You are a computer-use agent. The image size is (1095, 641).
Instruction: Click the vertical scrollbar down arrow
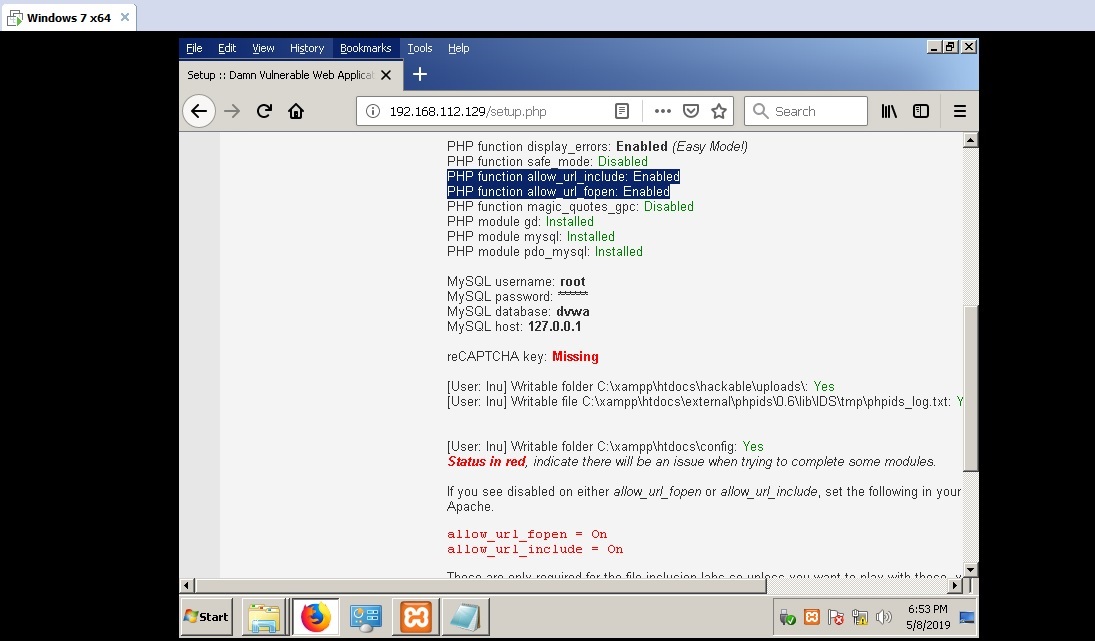(970, 570)
